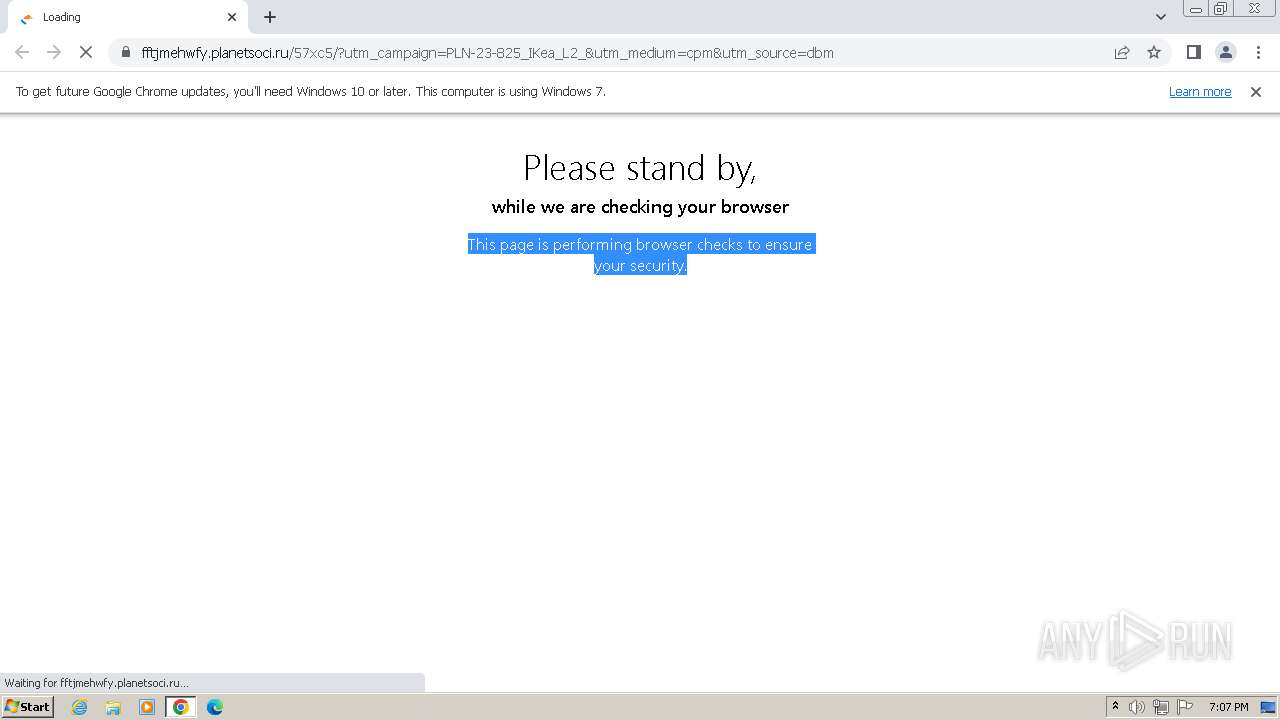
Task: Open Windows Explorer folder from taskbar
Action: pos(113,707)
